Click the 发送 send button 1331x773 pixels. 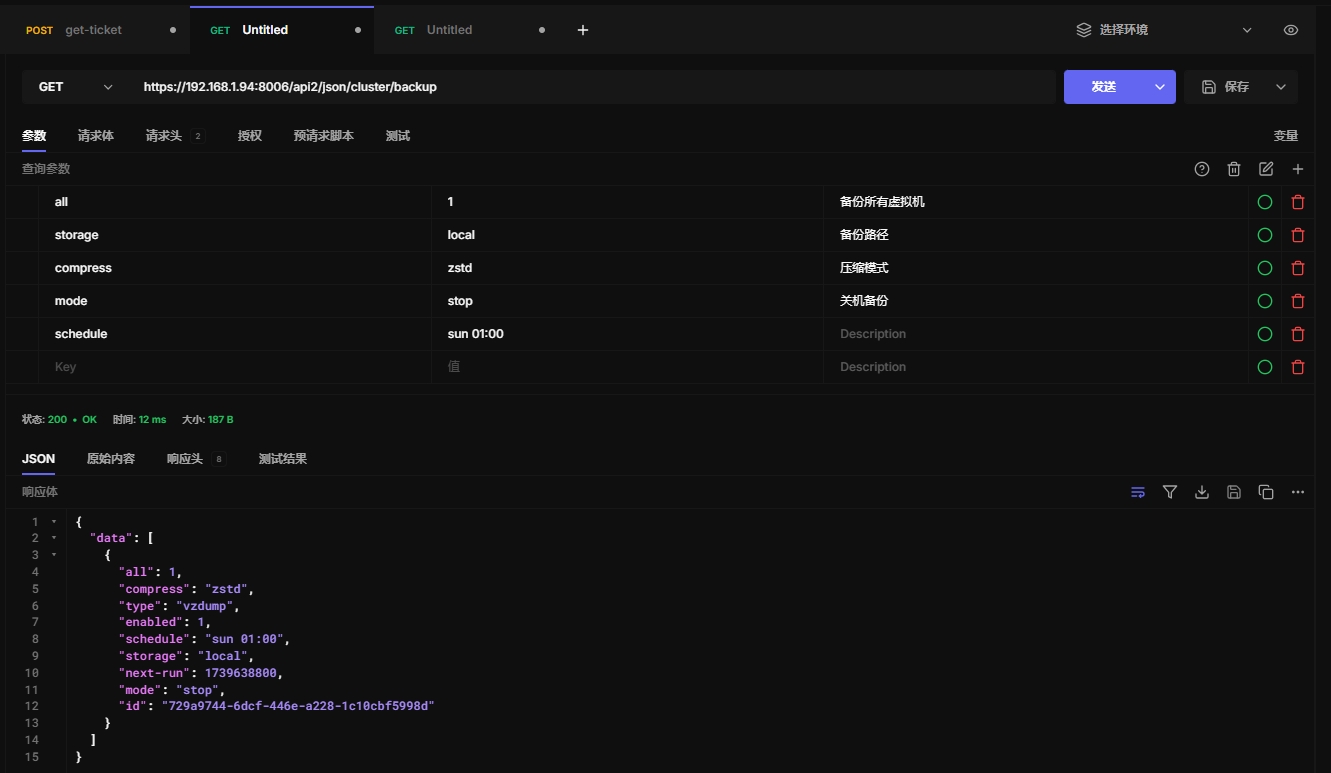[x=1104, y=87]
